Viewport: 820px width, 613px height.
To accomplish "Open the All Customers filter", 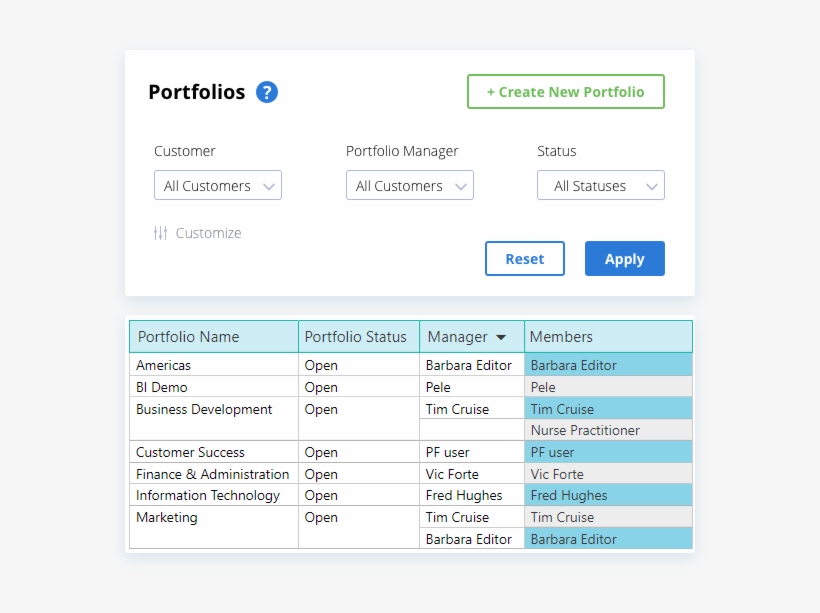I will (217, 185).
